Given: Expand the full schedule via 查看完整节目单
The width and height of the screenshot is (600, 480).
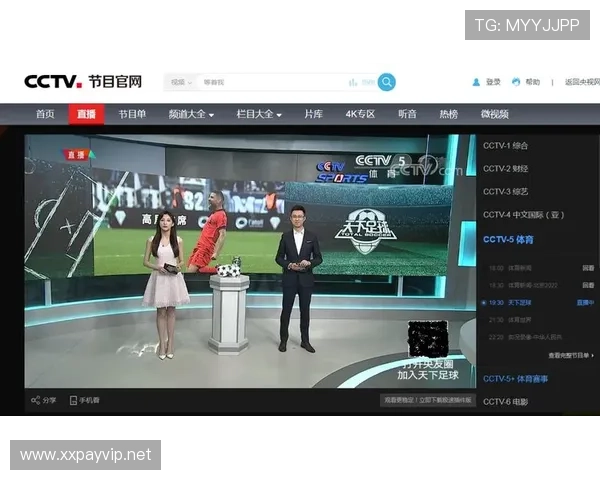Looking at the screenshot, I should [570, 355].
